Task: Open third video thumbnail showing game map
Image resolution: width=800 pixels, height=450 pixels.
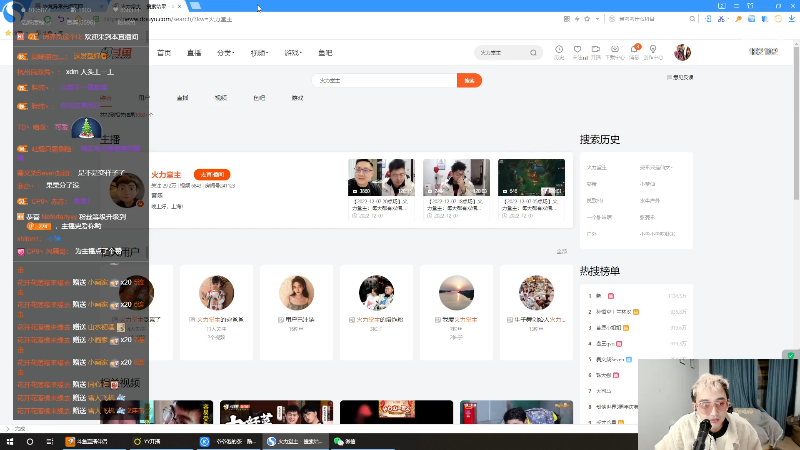Action: (531, 177)
